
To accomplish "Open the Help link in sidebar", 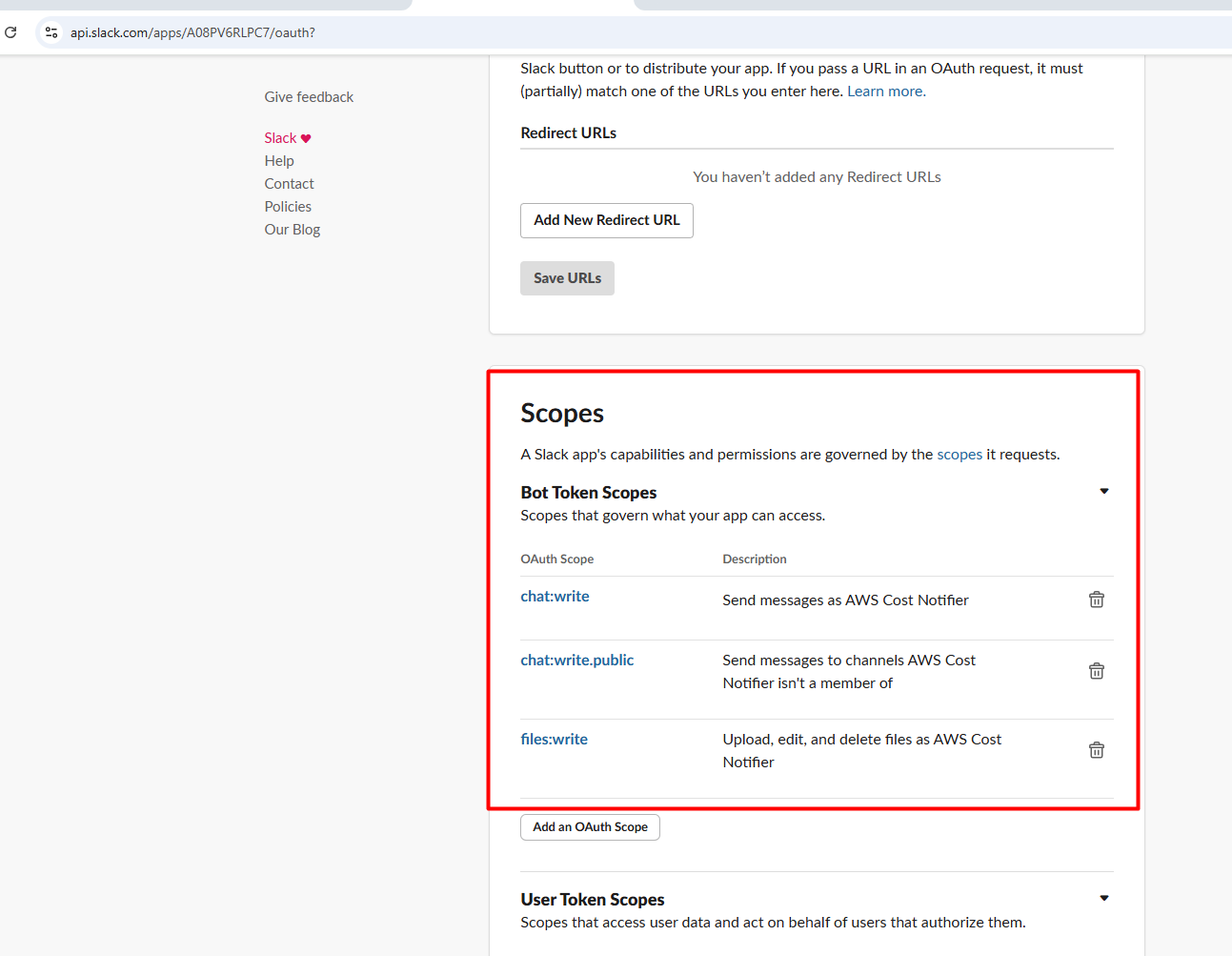I will [279, 161].
